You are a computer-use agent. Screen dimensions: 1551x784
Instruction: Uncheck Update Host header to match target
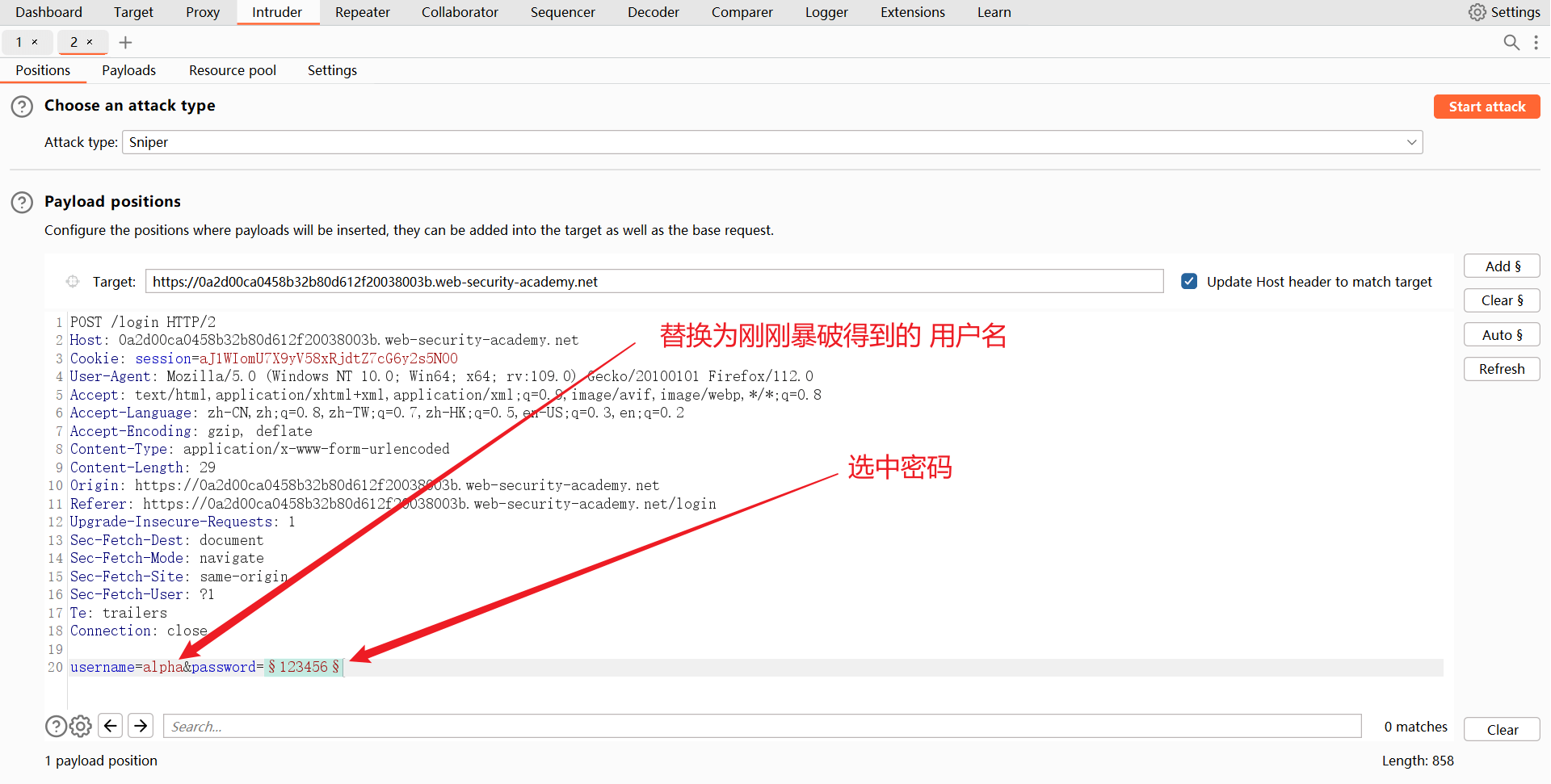[x=1188, y=282]
